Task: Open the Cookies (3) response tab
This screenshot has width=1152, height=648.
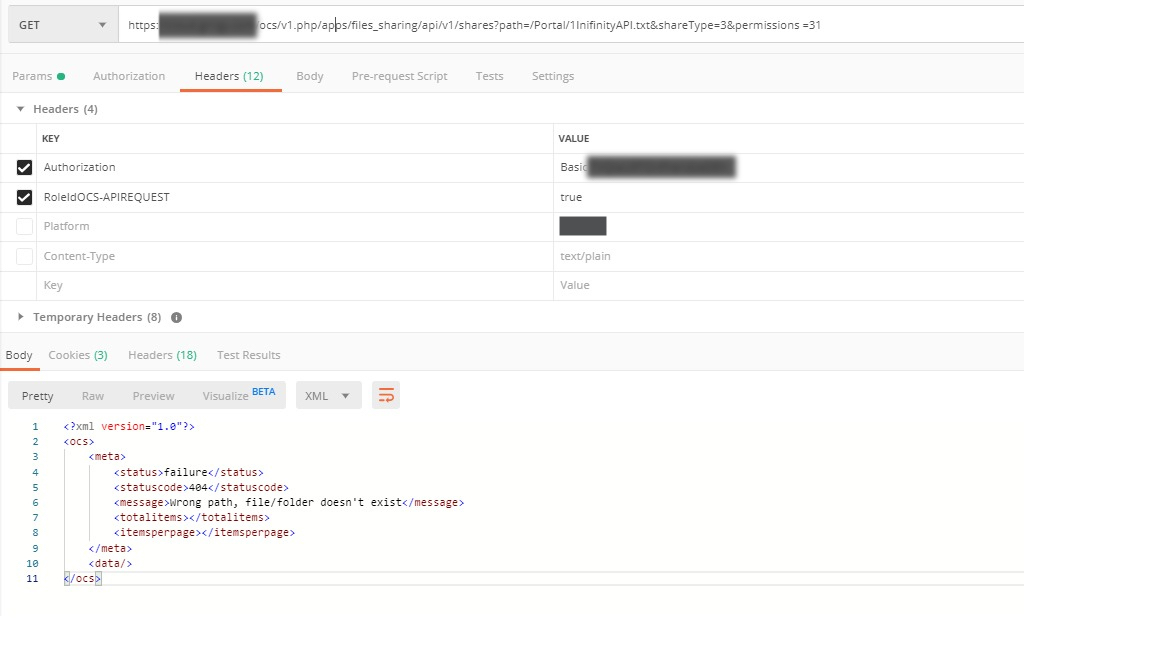Action: [78, 354]
